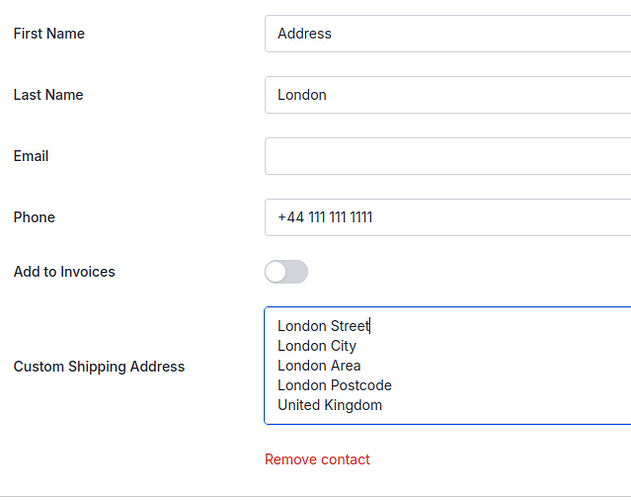The image size is (631, 500).
Task: Focus the First Name field containing Address
Action: [x=447, y=33]
